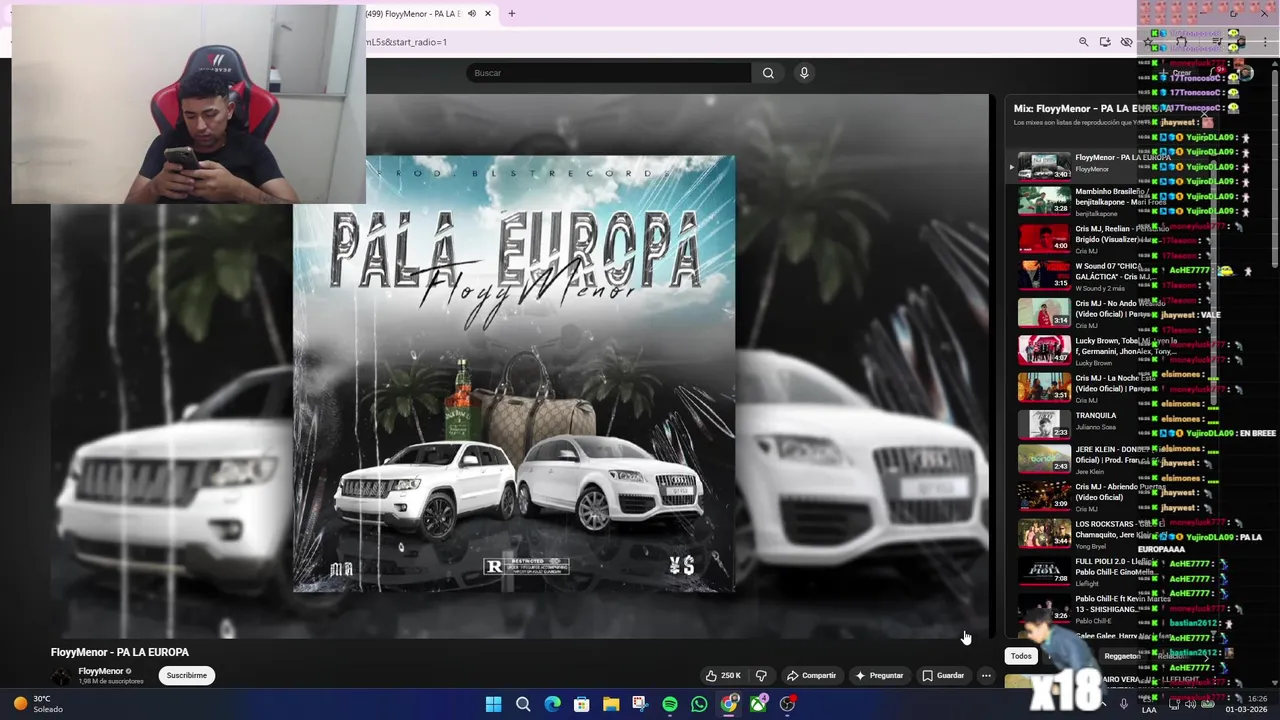Click the crossed-eye icon in address bar
1280x720 pixels.
(x=1127, y=42)
